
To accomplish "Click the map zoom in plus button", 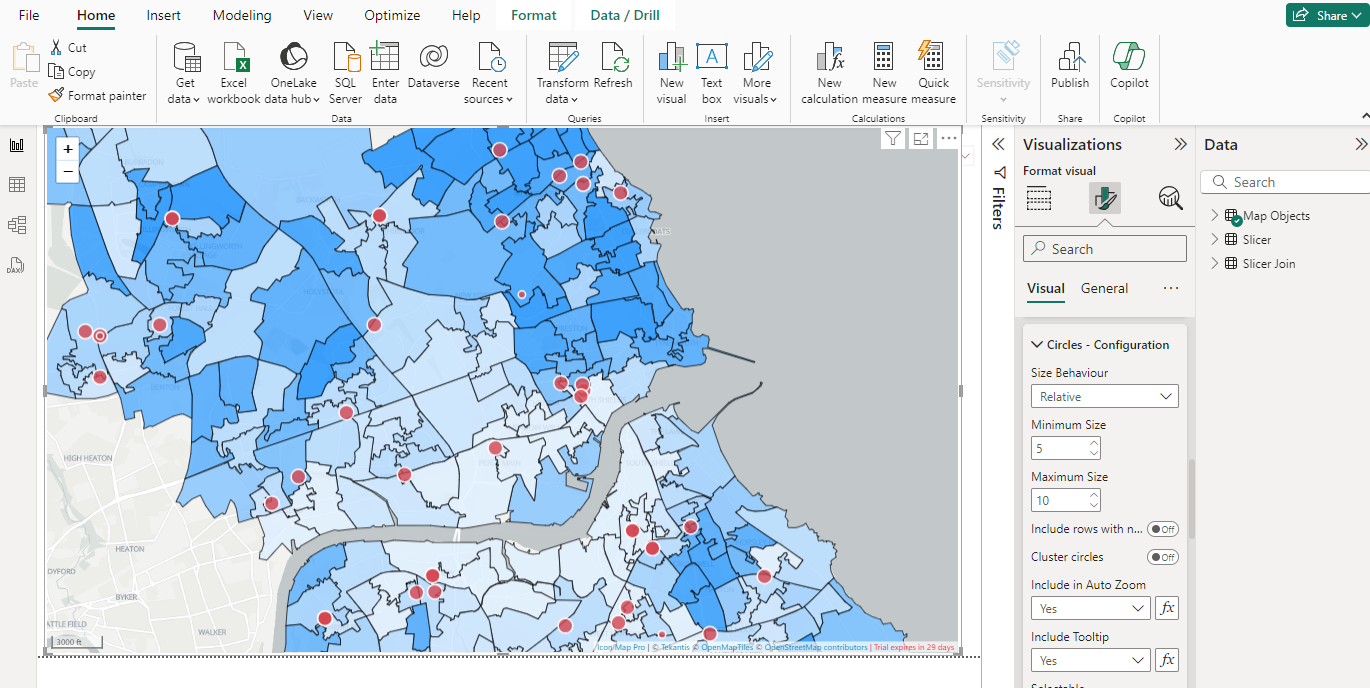I will click(68, 149).
